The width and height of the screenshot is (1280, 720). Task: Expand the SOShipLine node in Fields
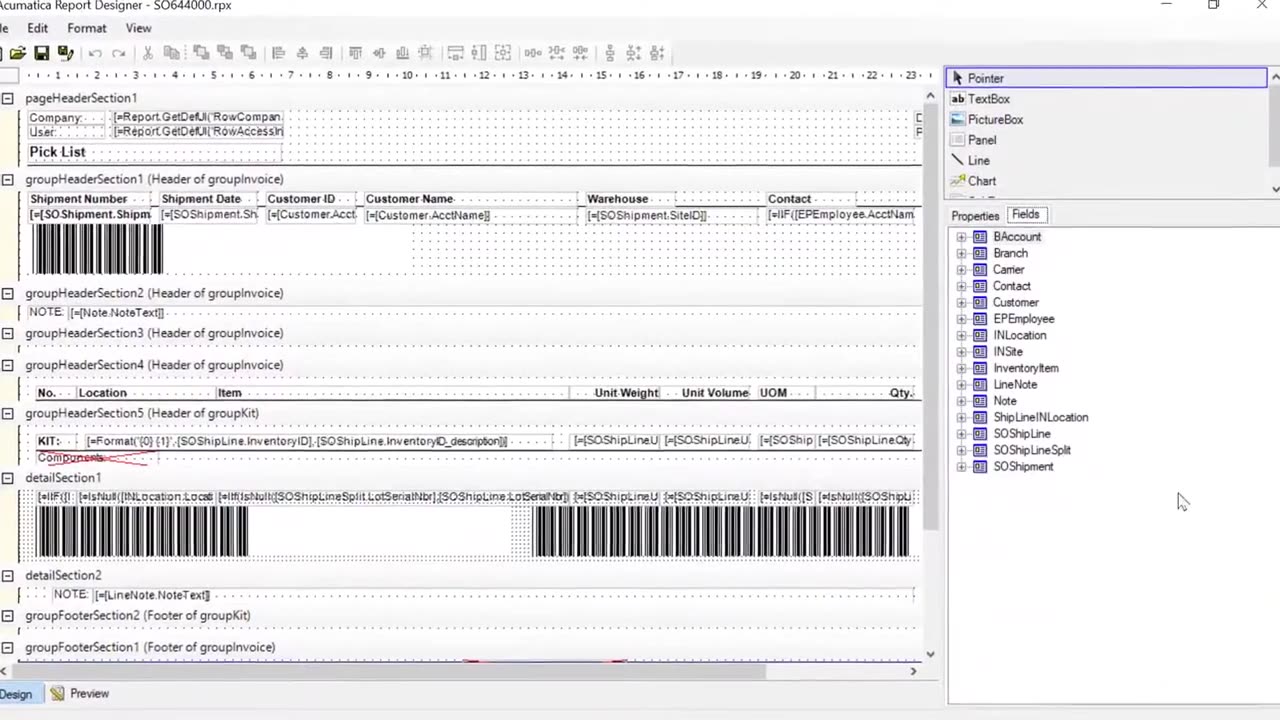point(961,434)
